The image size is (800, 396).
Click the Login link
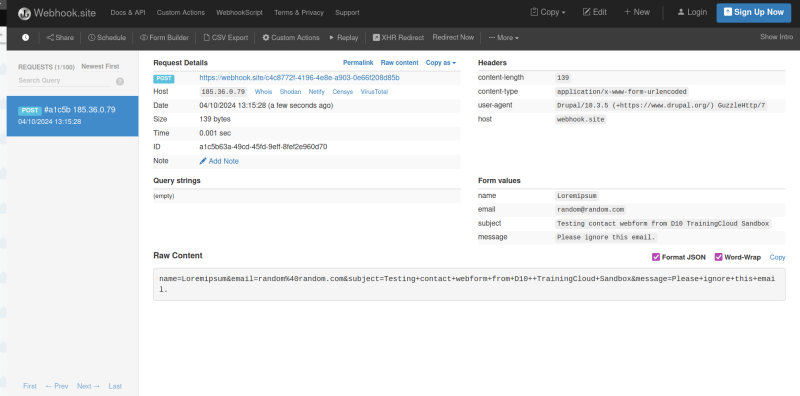[692, 12]
